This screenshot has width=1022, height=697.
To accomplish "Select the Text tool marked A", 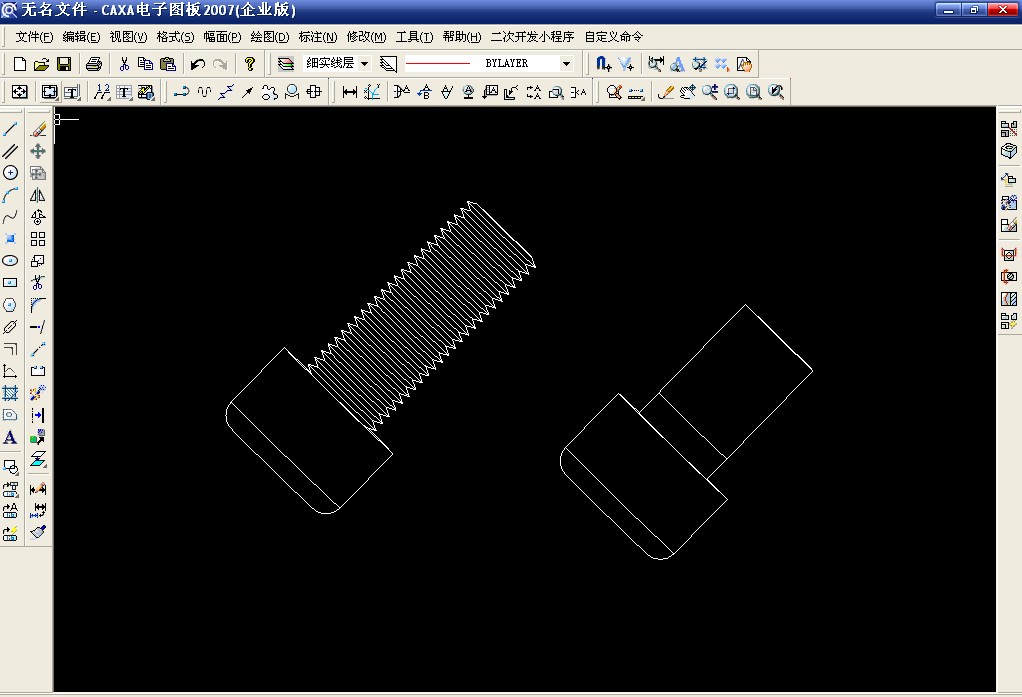I will click(x=10, y=437).
